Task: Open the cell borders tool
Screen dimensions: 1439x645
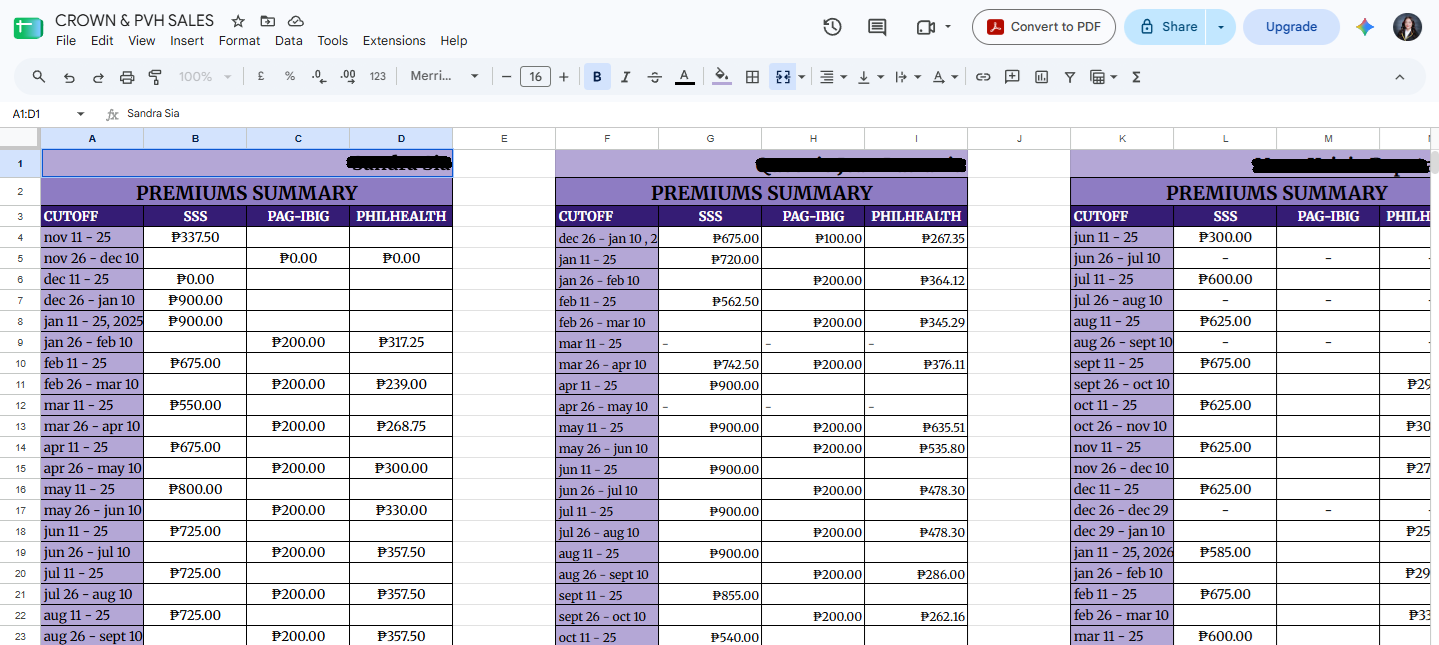Action: pos(753,77)
